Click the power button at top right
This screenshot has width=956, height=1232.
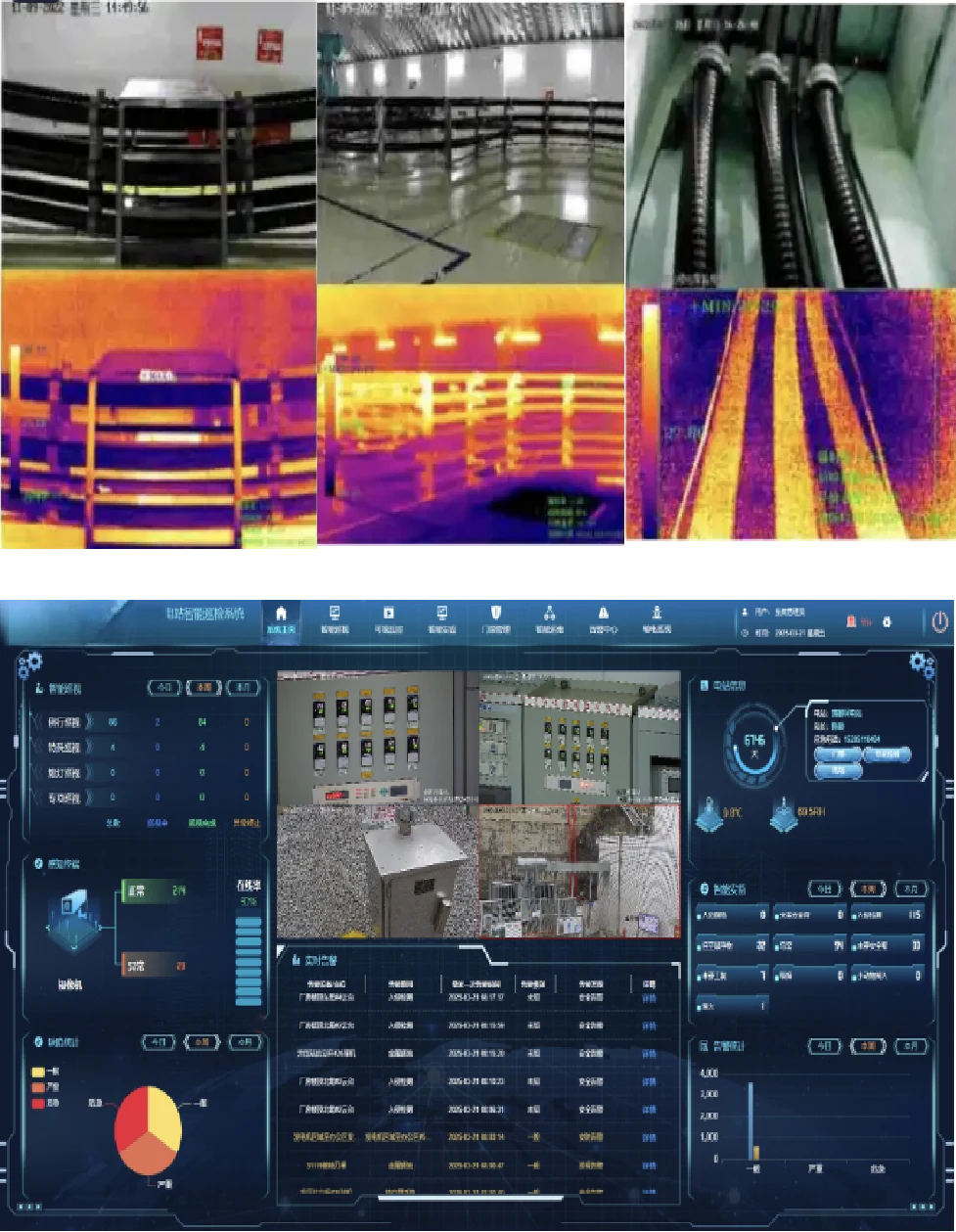click(x=939, y=621)
